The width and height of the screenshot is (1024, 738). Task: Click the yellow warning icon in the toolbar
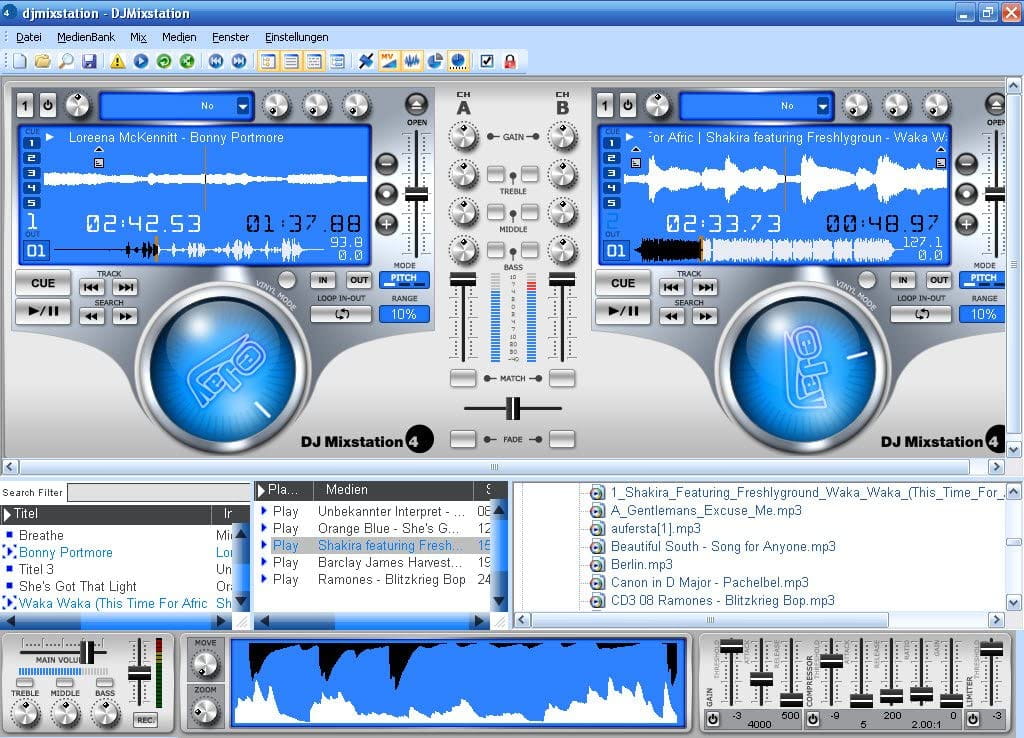point(117,60)
